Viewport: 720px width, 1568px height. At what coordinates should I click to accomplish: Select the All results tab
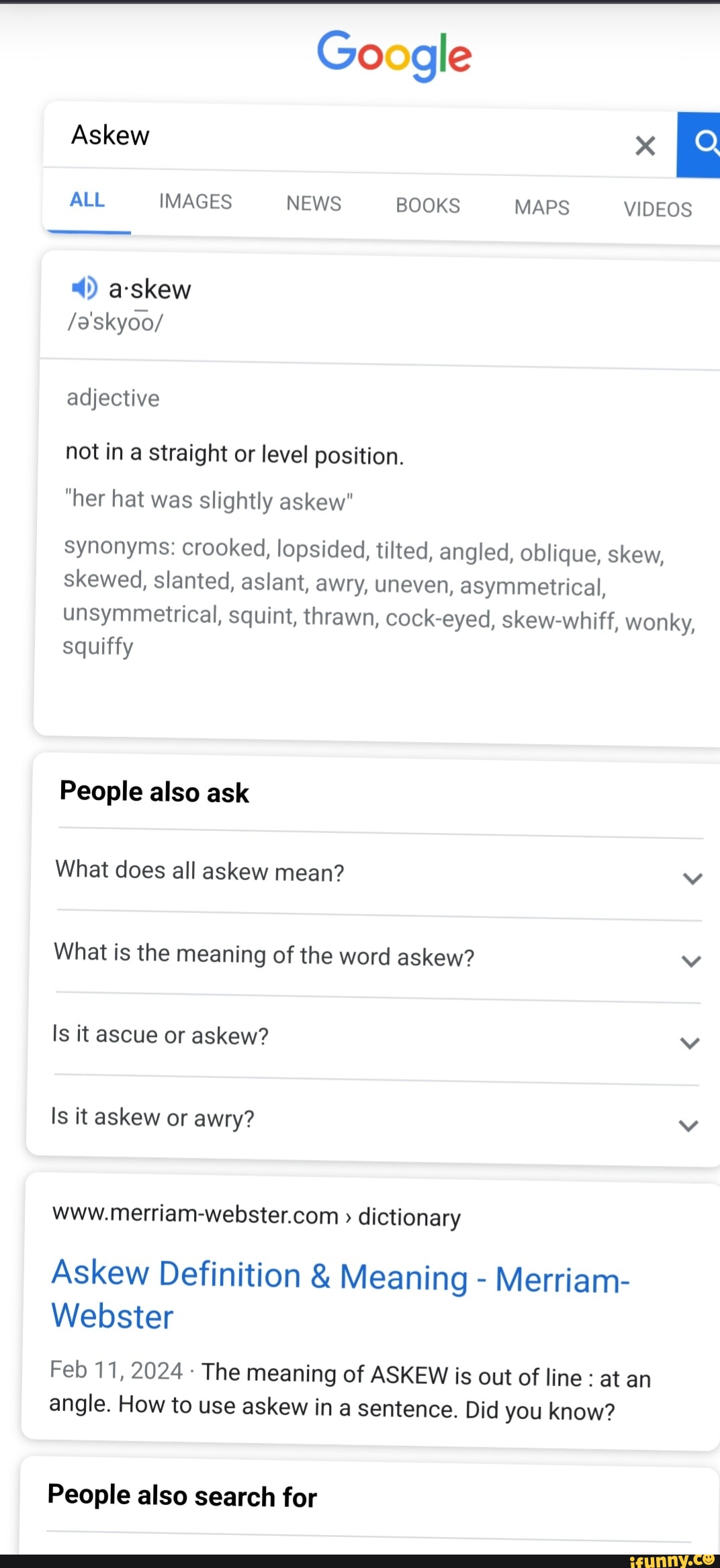87,200
